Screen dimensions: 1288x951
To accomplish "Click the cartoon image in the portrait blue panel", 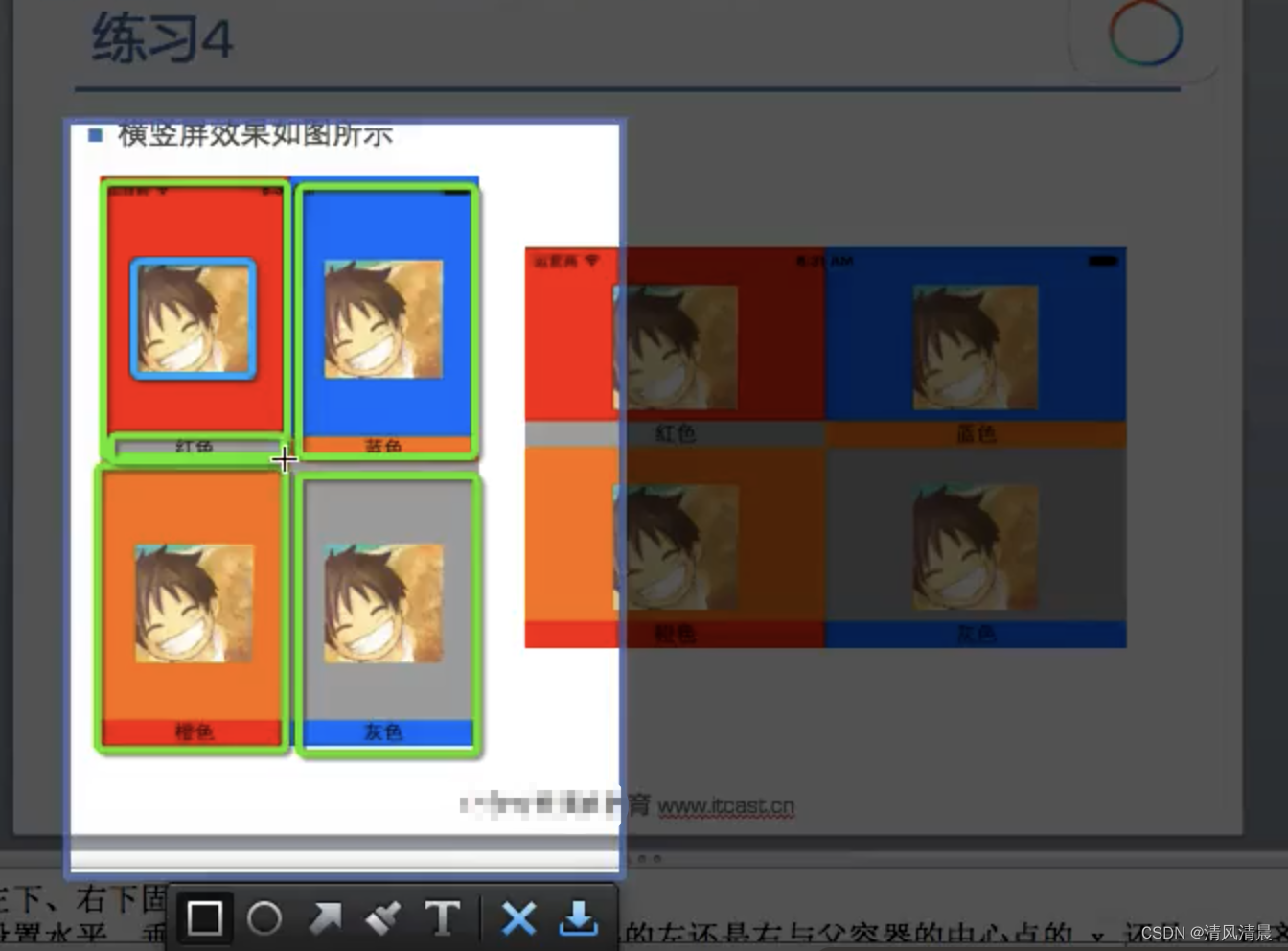I will tap(383, 319).
